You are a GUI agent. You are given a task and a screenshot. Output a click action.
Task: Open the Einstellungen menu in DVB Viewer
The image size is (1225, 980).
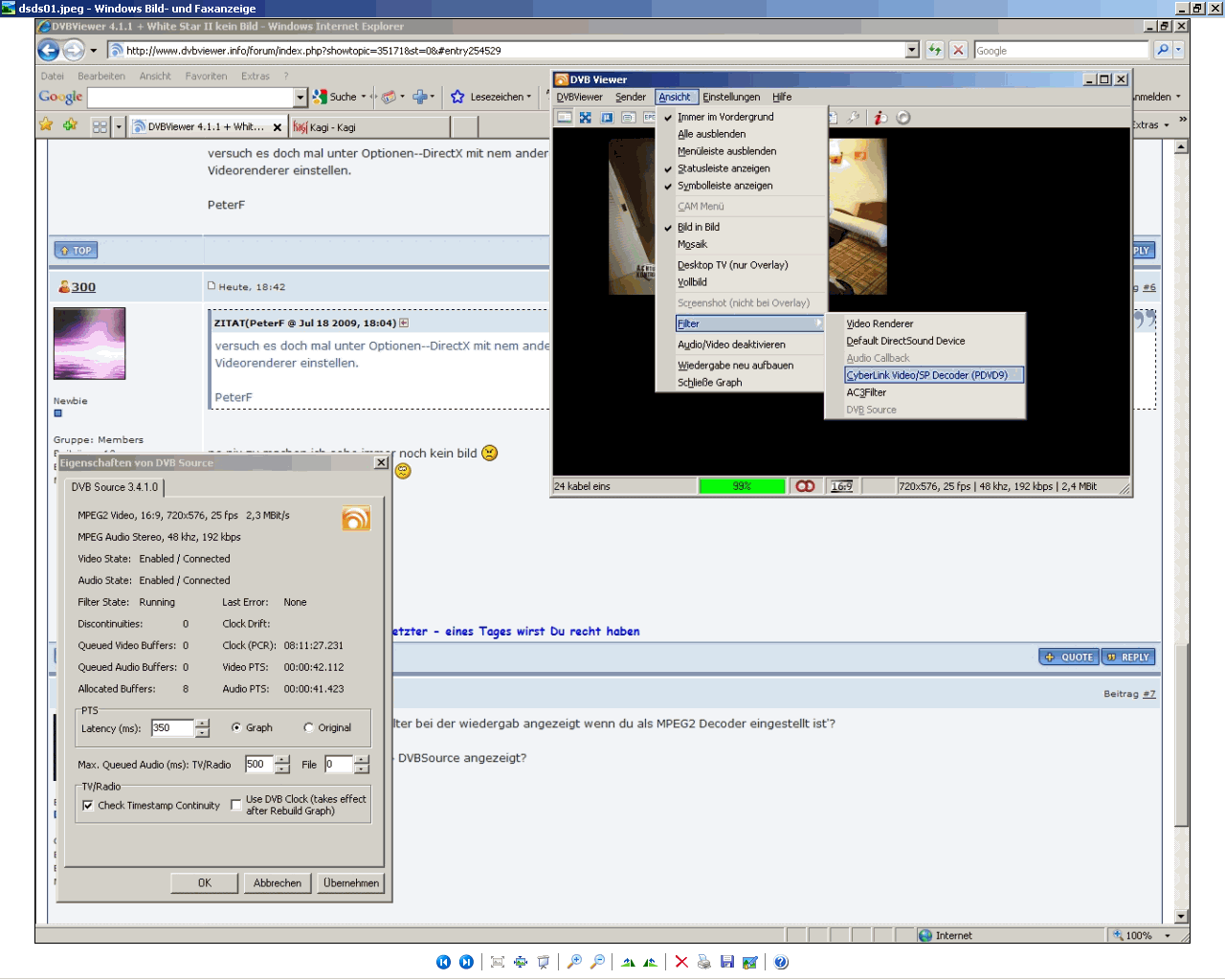click(x=731, y=97)
